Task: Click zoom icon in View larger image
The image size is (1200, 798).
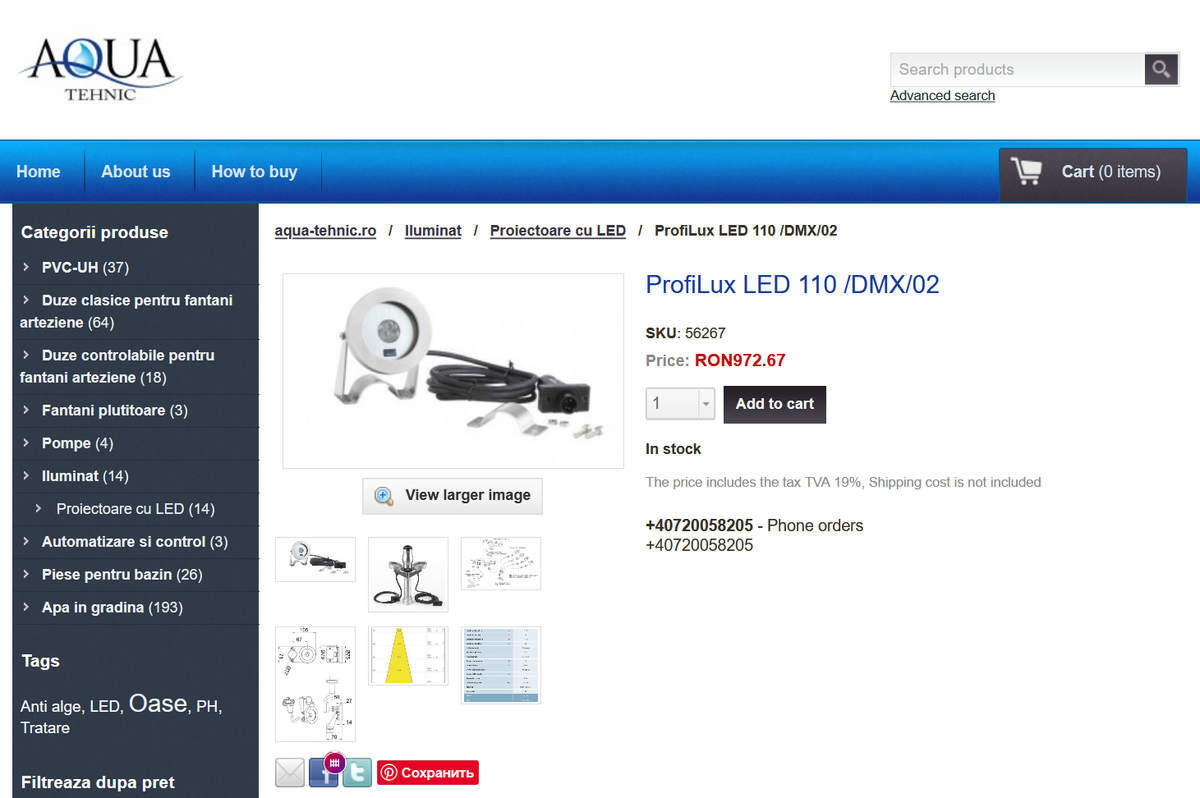Action: tap(383, 495)
